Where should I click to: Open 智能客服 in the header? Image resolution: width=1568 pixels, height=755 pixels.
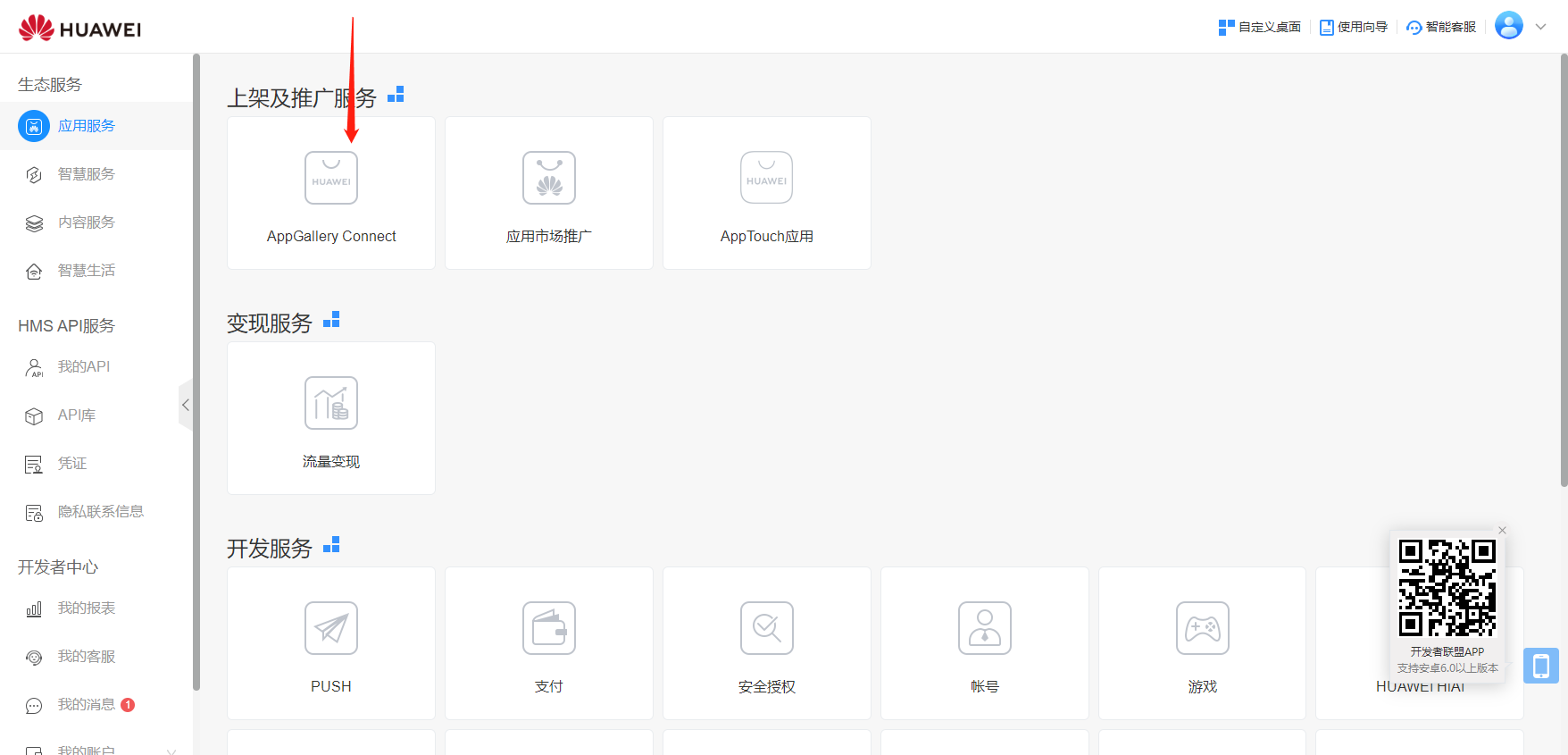tap(1441, 28)
